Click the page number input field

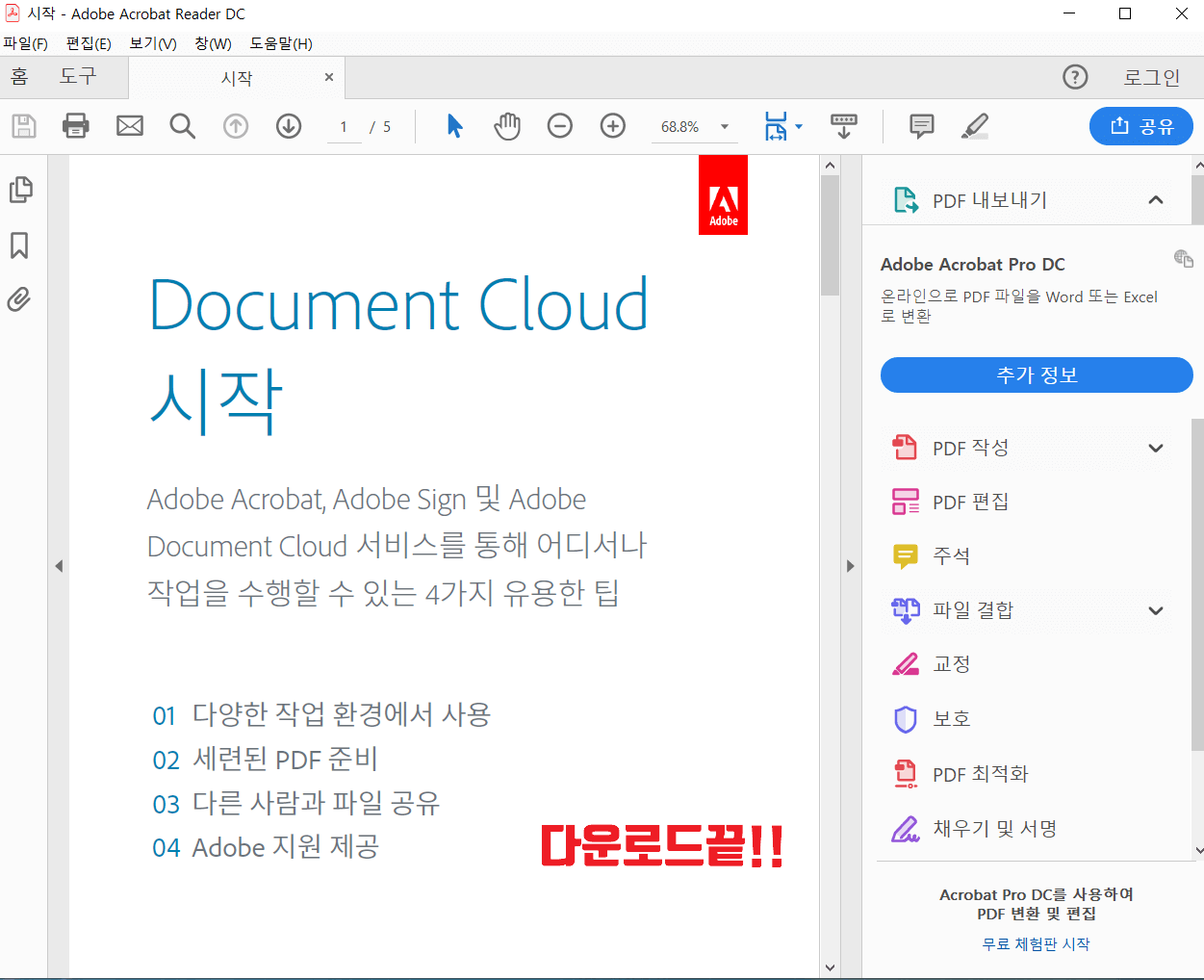click(344, 126)
